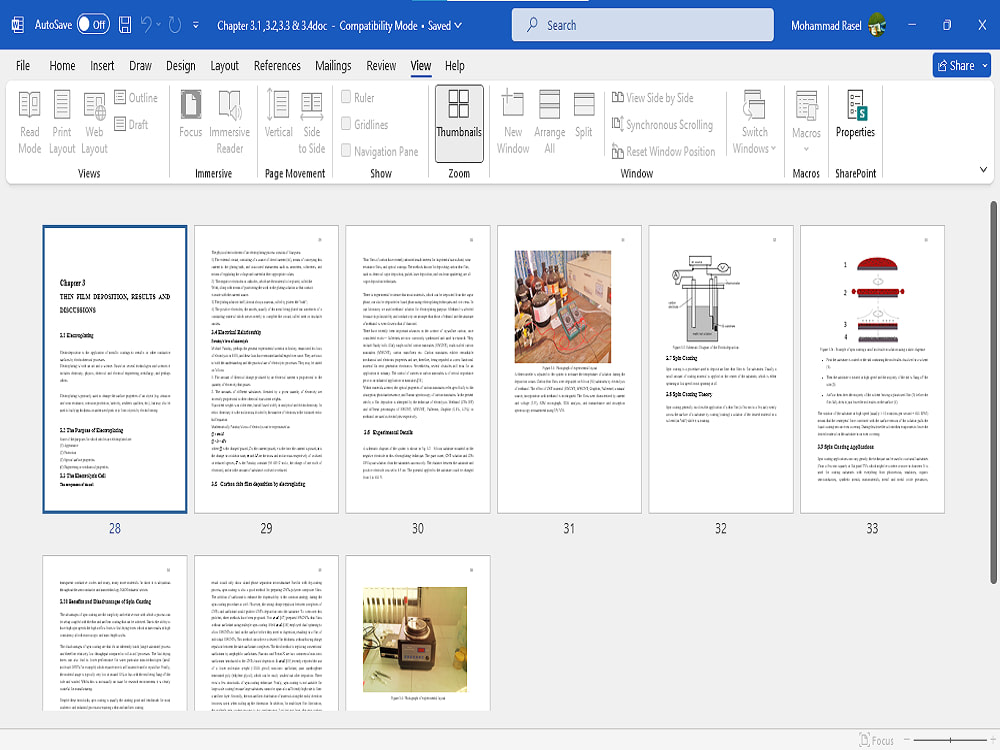The height and width of the screenshot is (750, 1000).
Task: Split the document window
Action: coord(584,115)
